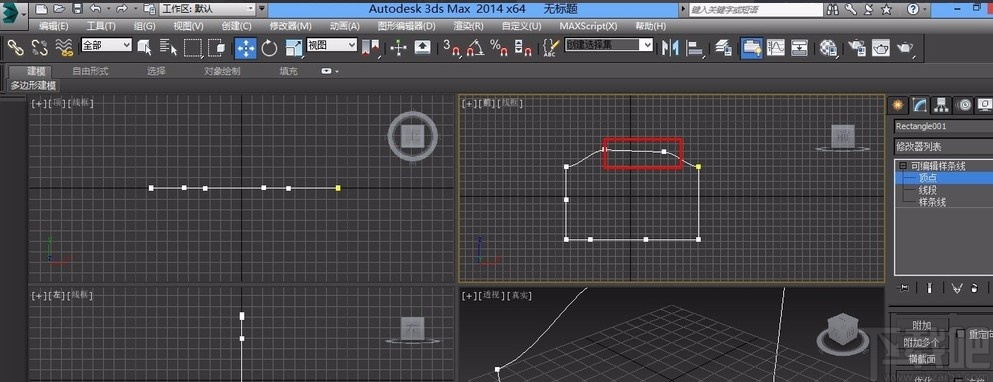Switch to the 对象绘制 ribbon tab

[x=222, y=72]
